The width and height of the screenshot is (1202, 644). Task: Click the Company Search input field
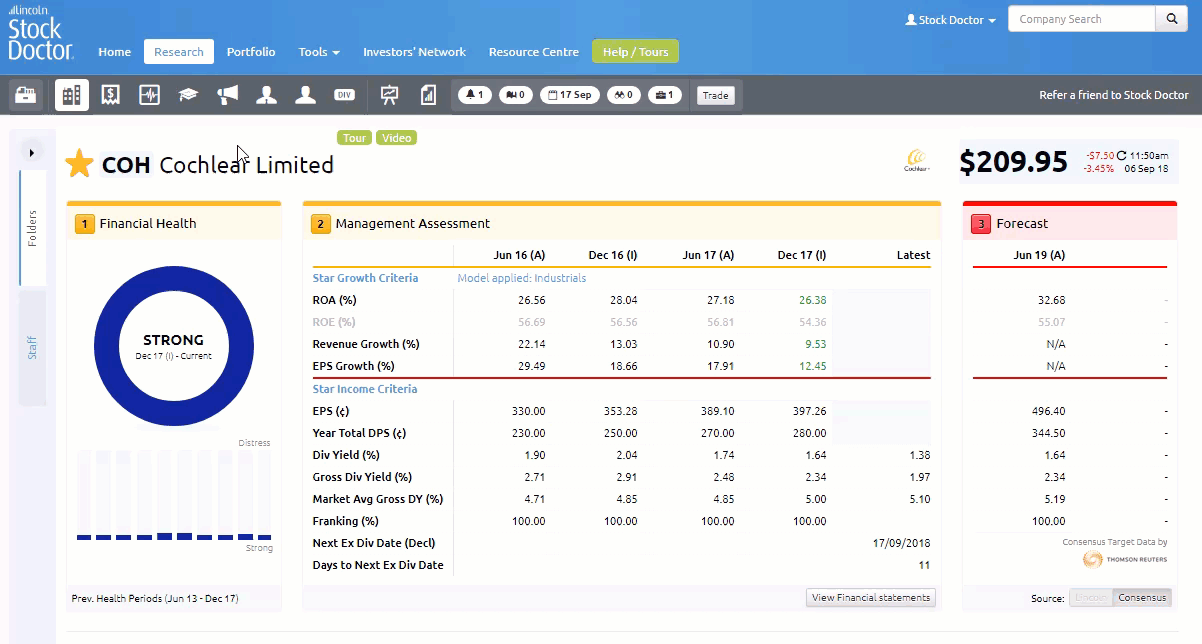[1081, 19]
